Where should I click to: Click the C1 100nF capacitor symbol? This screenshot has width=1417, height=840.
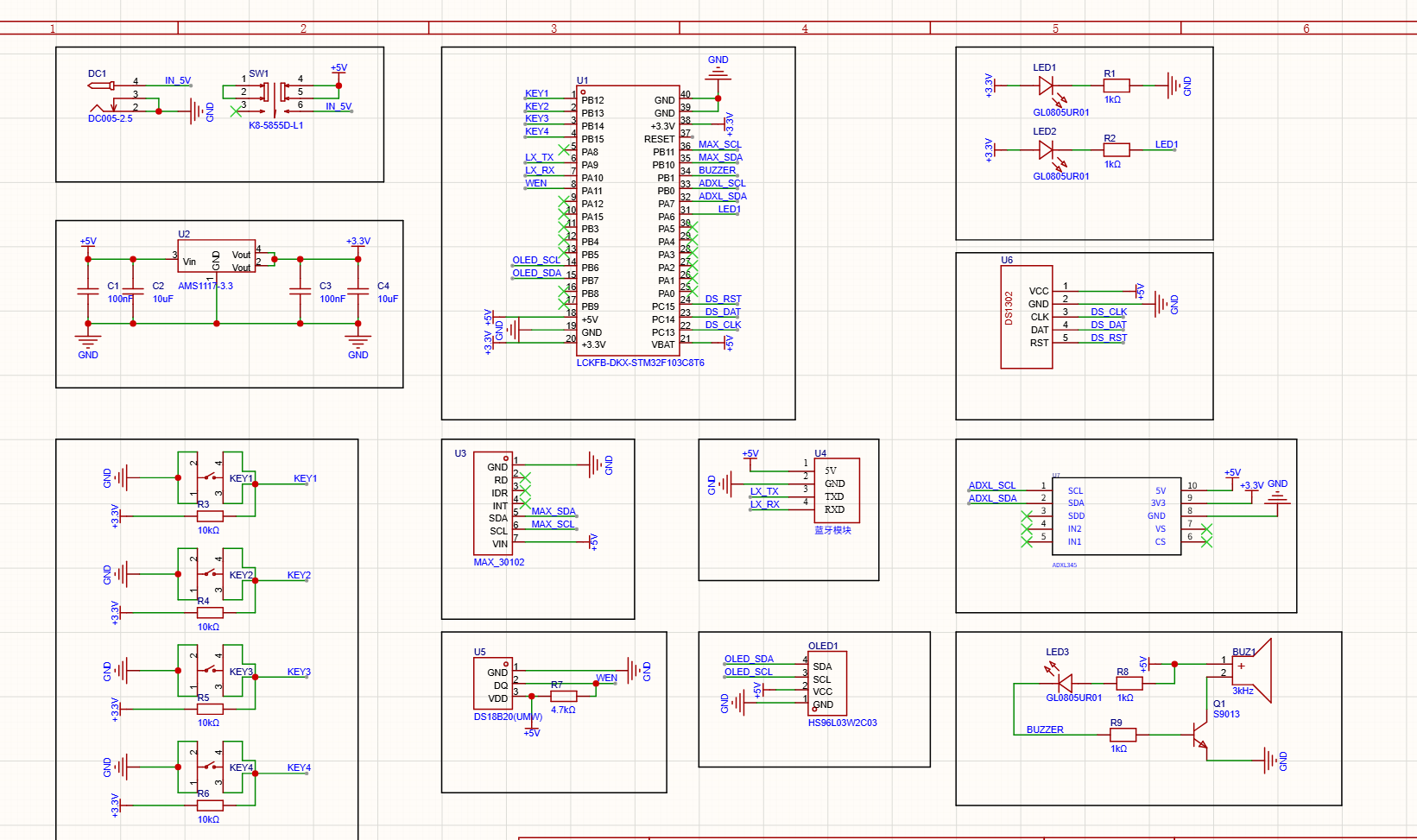pos(88,291)
